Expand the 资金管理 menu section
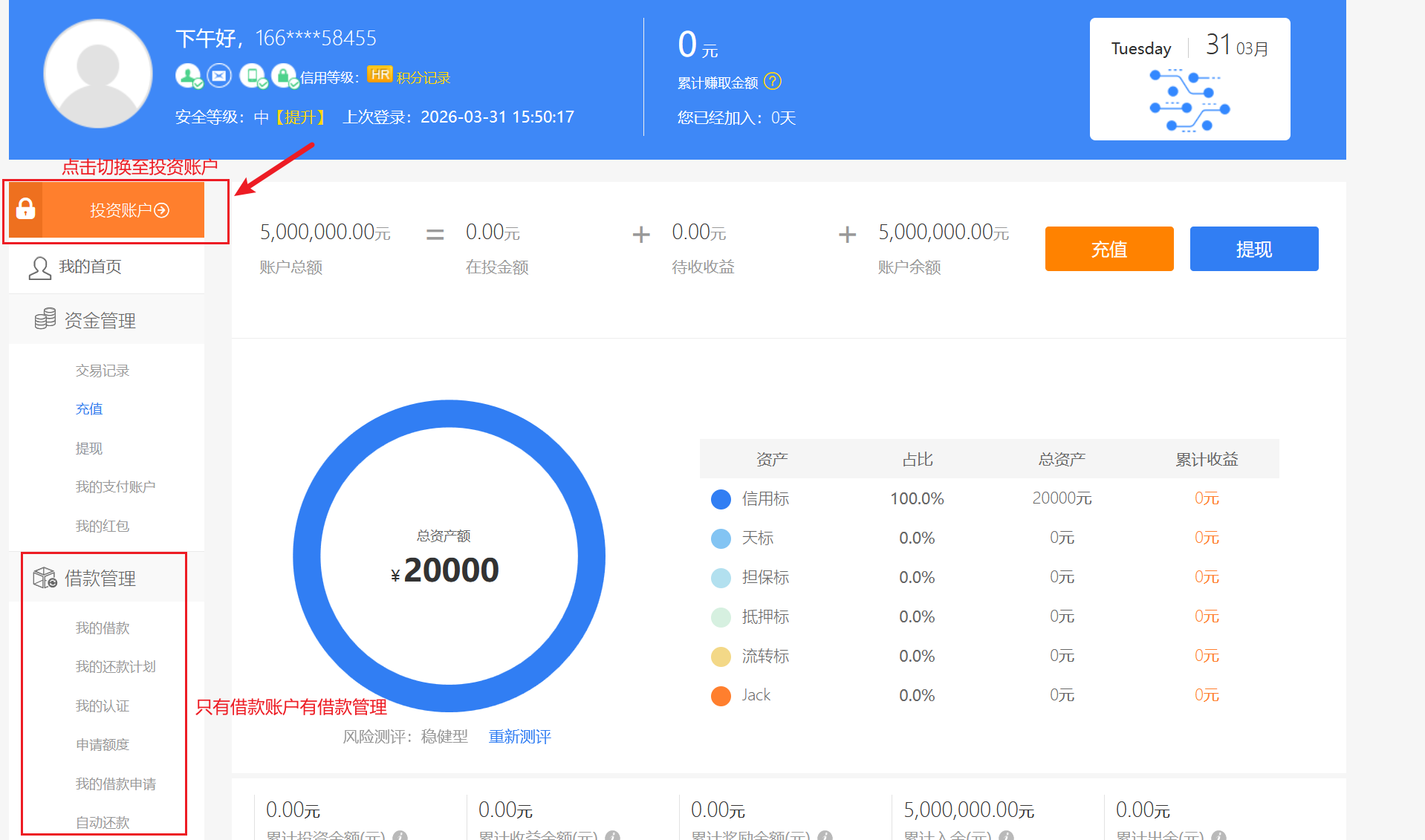 [100, 320]
